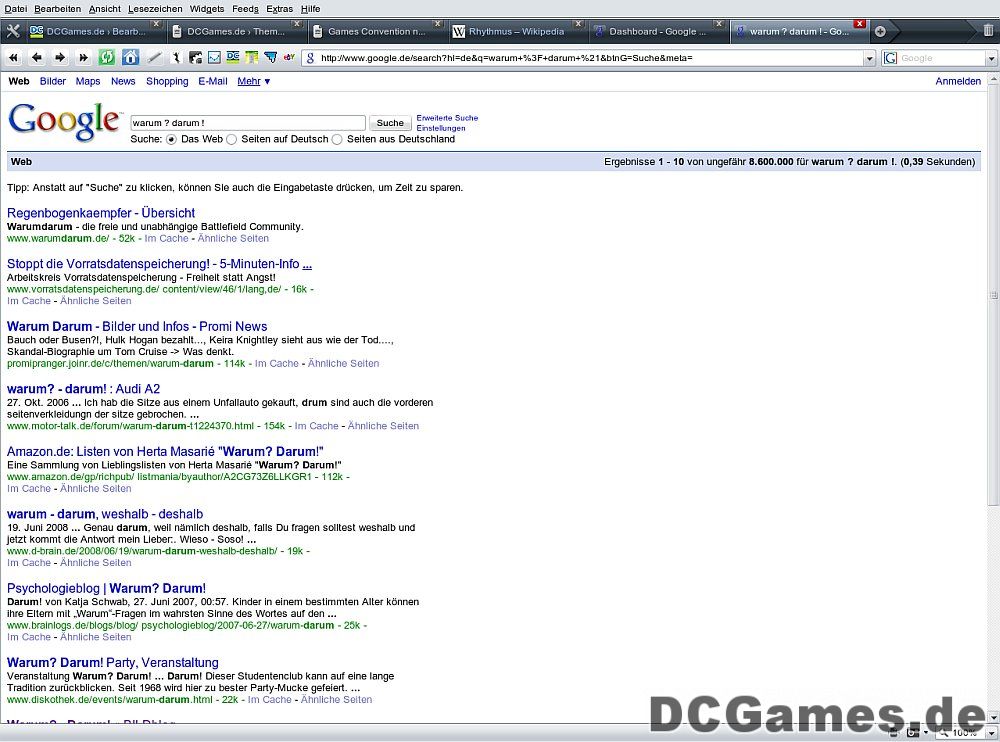Close the Games Convention tab
The image size is (1000, 742).
[438, 24]
